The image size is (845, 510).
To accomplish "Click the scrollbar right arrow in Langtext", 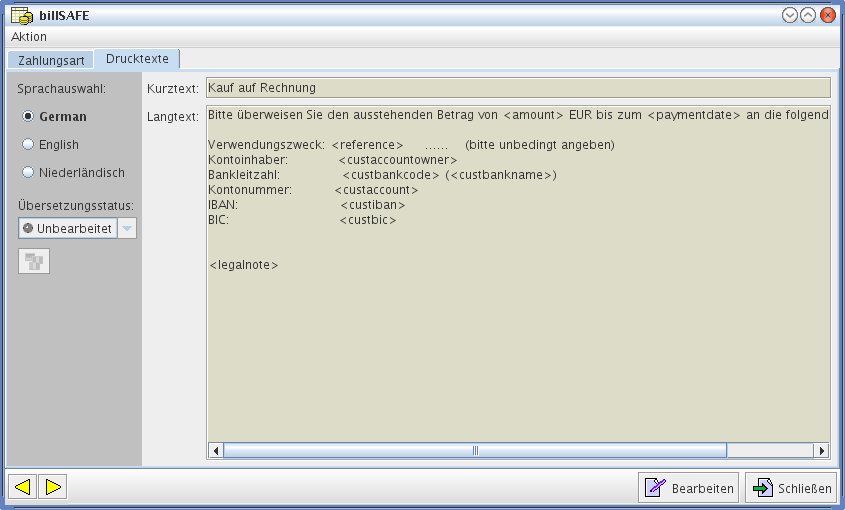I will [x=821, y=451].
